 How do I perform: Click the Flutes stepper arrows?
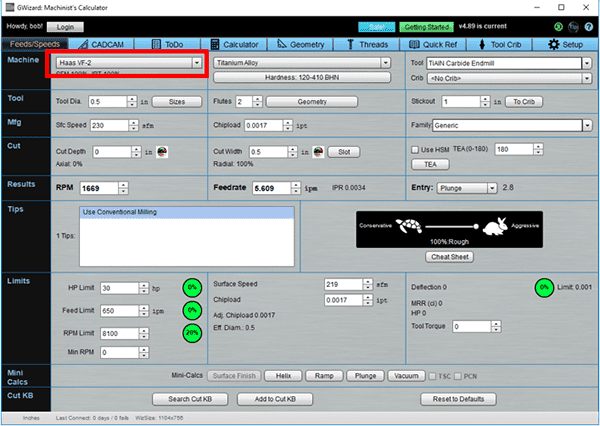pyautogui.click(x=257, y=102)
